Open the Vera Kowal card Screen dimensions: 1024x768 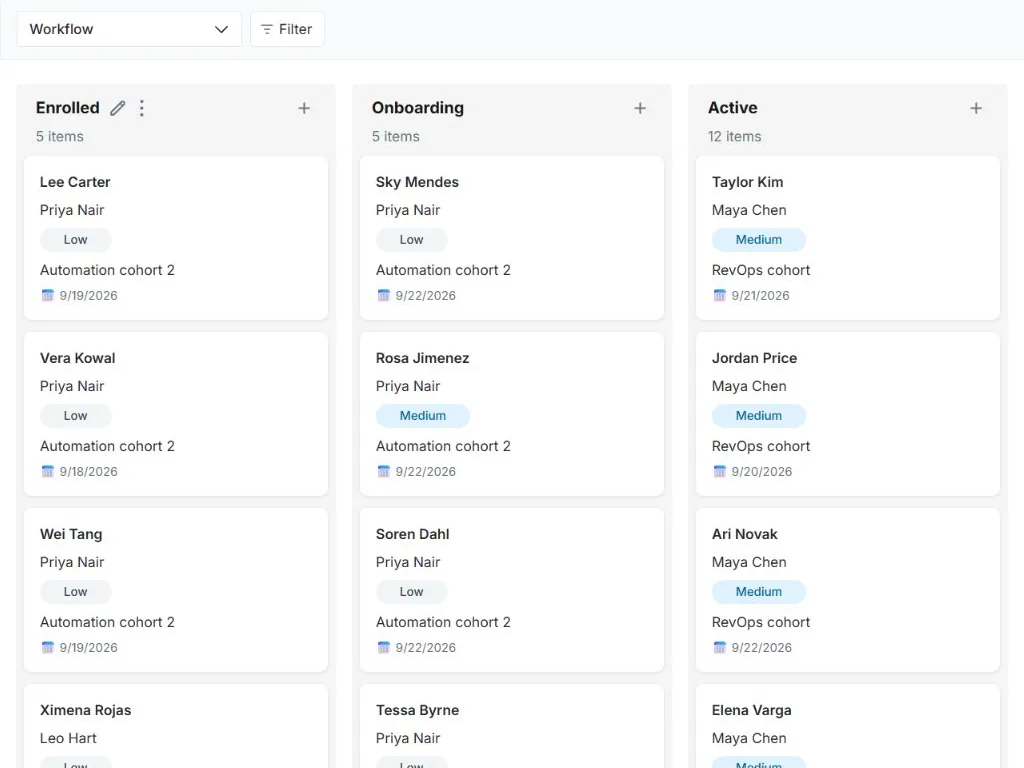pyautogui.click(x=176, y=414)
